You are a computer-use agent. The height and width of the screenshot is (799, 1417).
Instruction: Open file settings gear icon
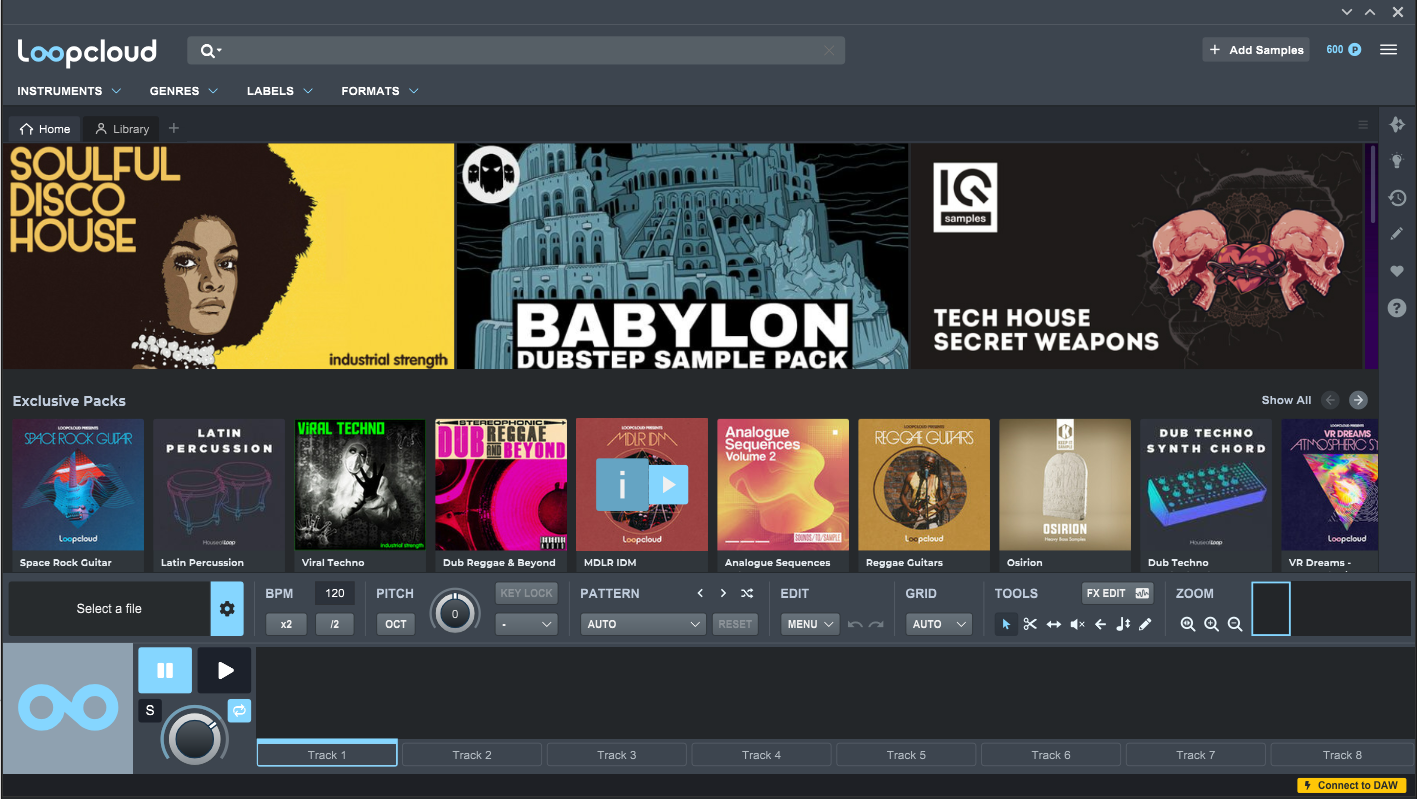tap(227, 608)
